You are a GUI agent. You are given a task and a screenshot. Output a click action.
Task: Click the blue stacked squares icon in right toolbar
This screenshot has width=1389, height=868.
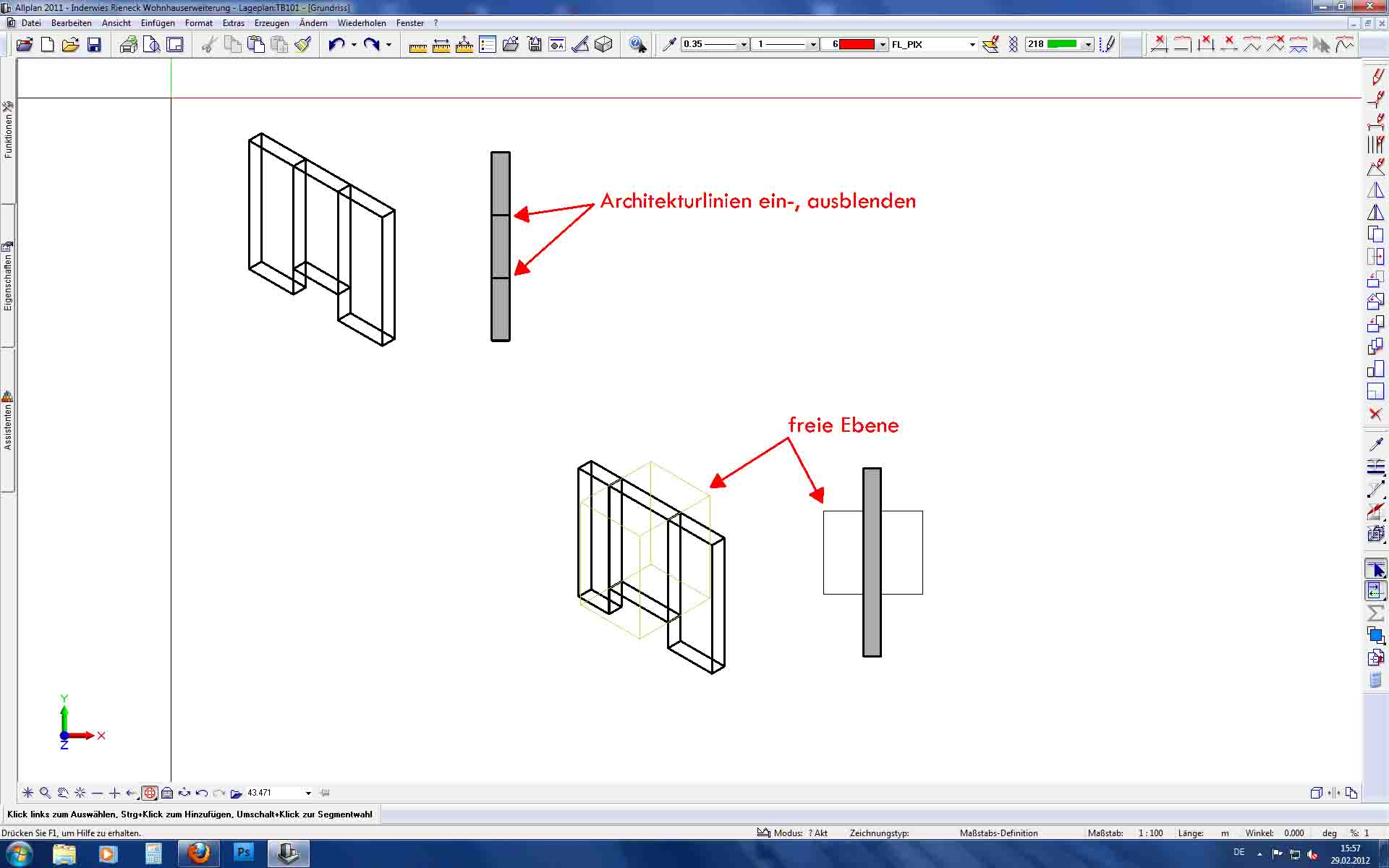(x=1375, y=636)
